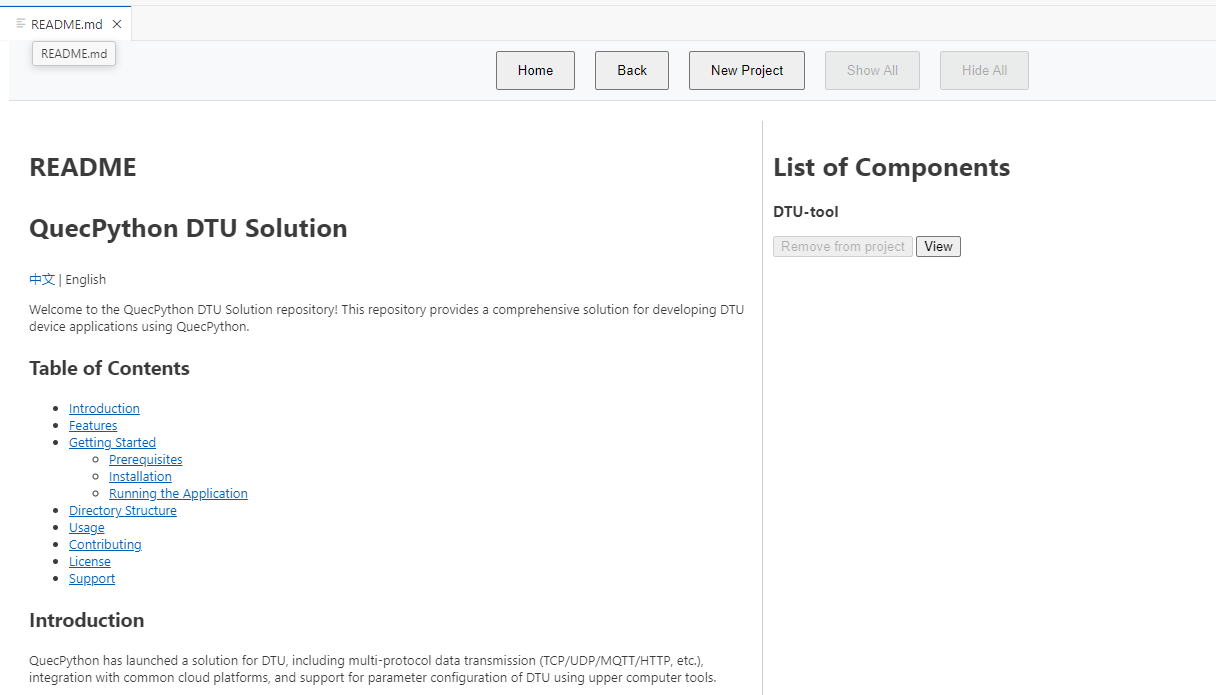Click the English language label

[86, 279]
